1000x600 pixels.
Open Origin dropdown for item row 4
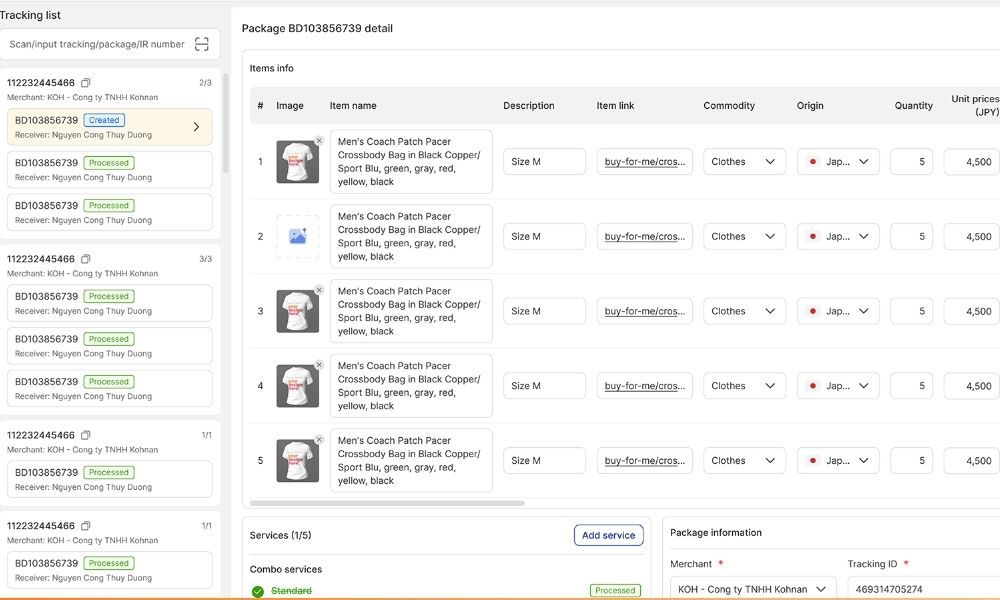pyautogui.click(x=838, y=386)
